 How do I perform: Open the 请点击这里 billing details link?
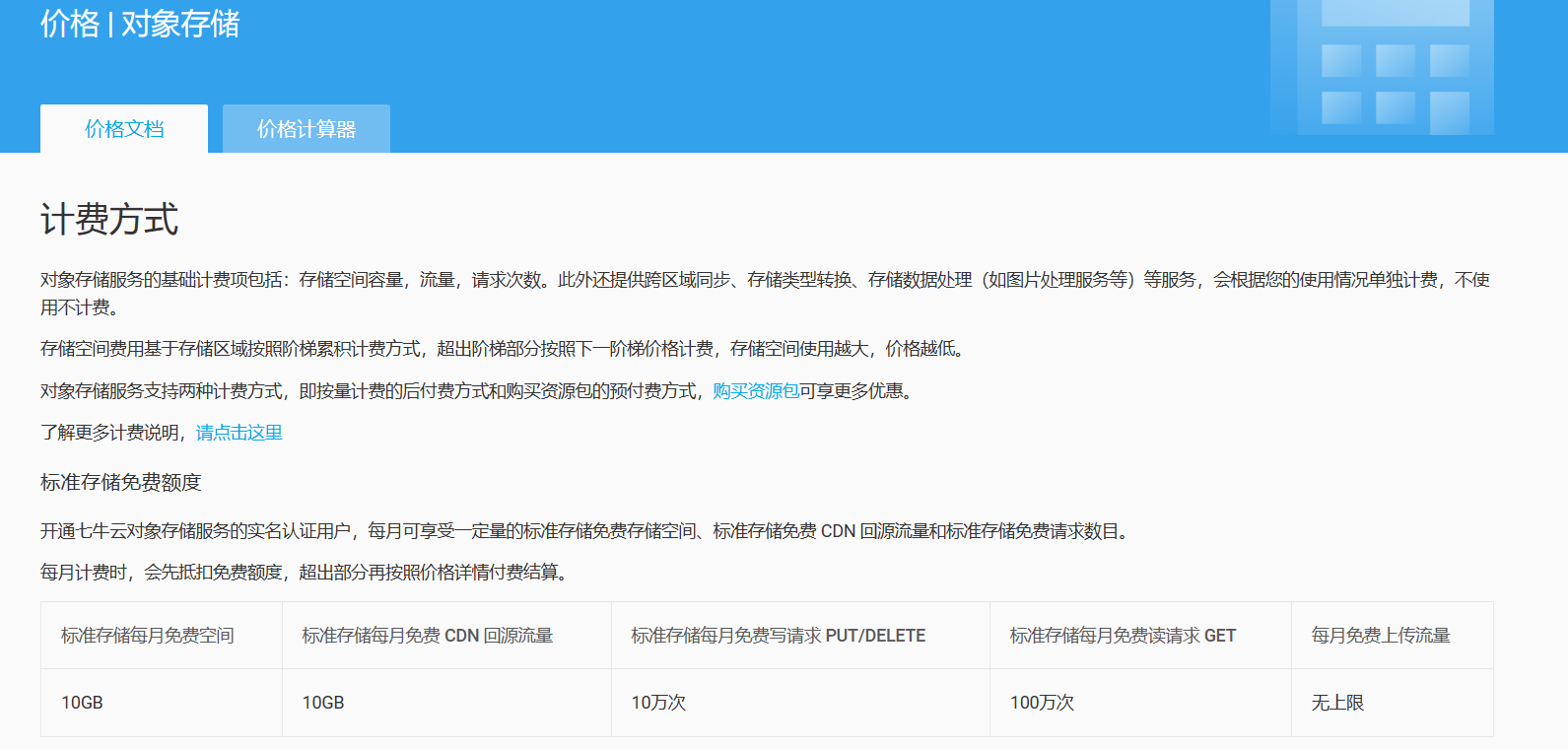point(239,433)
